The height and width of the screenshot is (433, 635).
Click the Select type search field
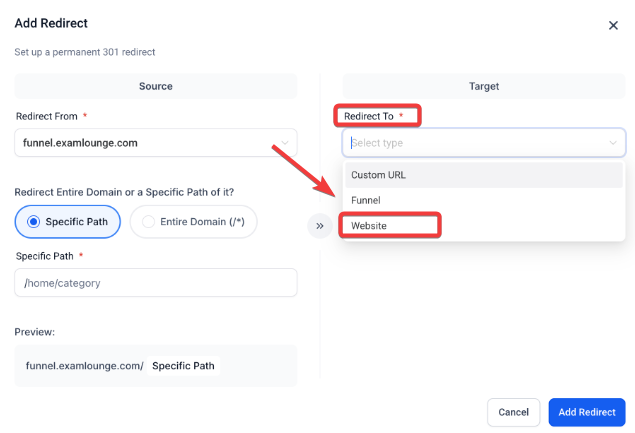[x=470, y=143]
